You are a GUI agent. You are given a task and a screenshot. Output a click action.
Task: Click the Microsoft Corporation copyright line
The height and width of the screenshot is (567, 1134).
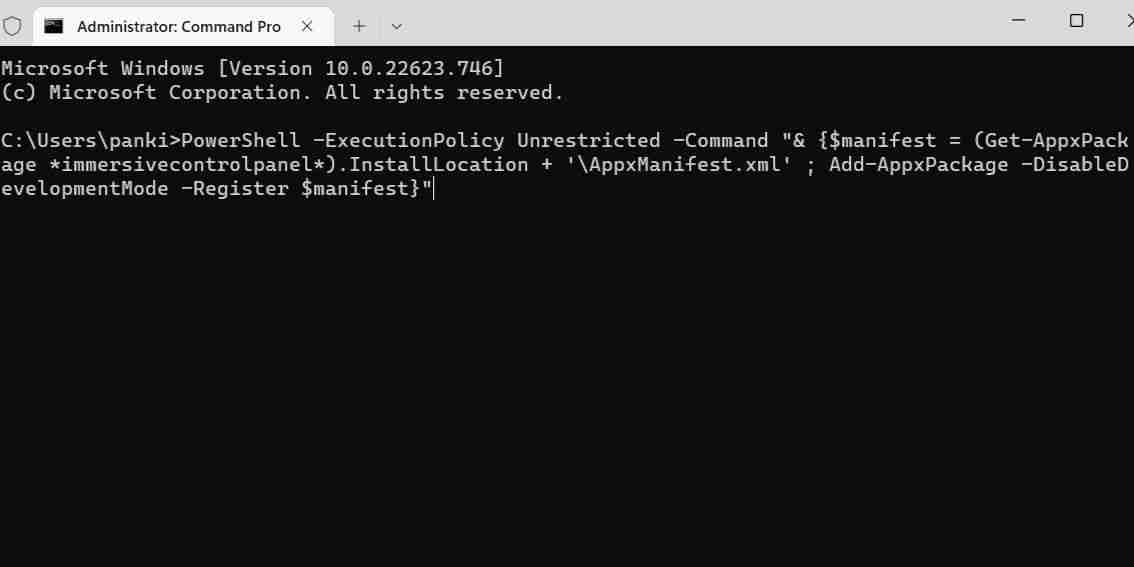click(282, 92)
